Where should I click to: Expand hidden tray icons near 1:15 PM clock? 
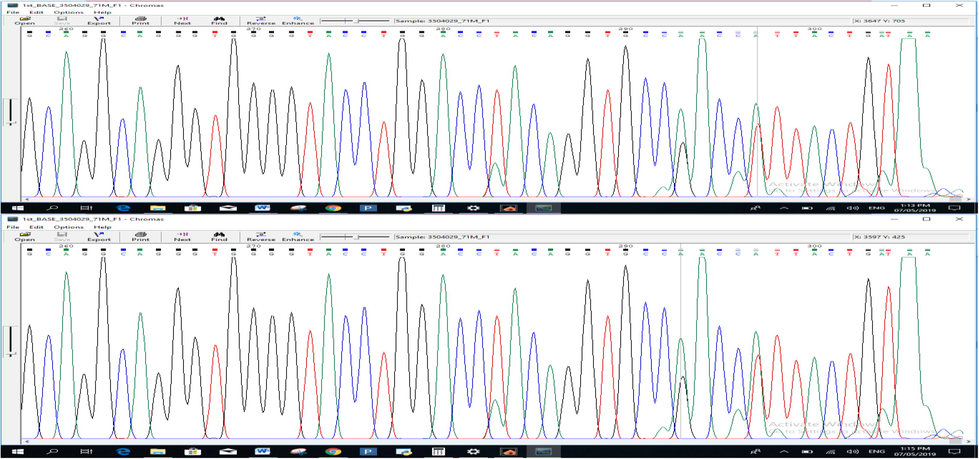point(785,451)
